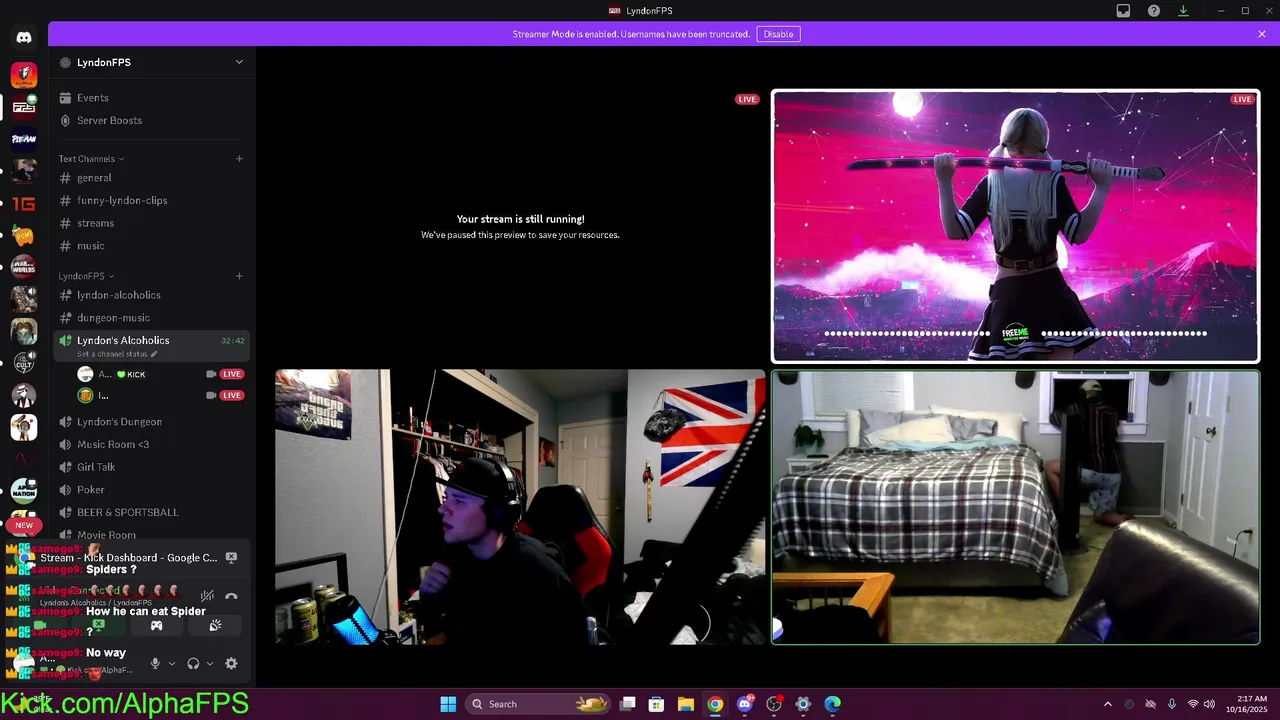
Task: Toggle screen share button
Action: (98, 626)
